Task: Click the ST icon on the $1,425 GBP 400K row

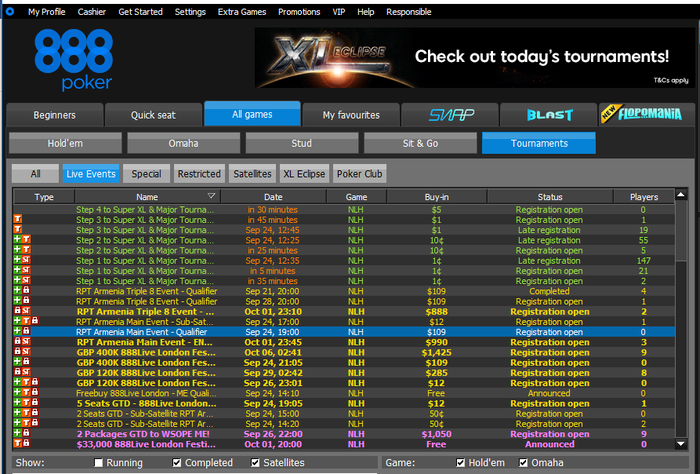Action: click(26, 352)
